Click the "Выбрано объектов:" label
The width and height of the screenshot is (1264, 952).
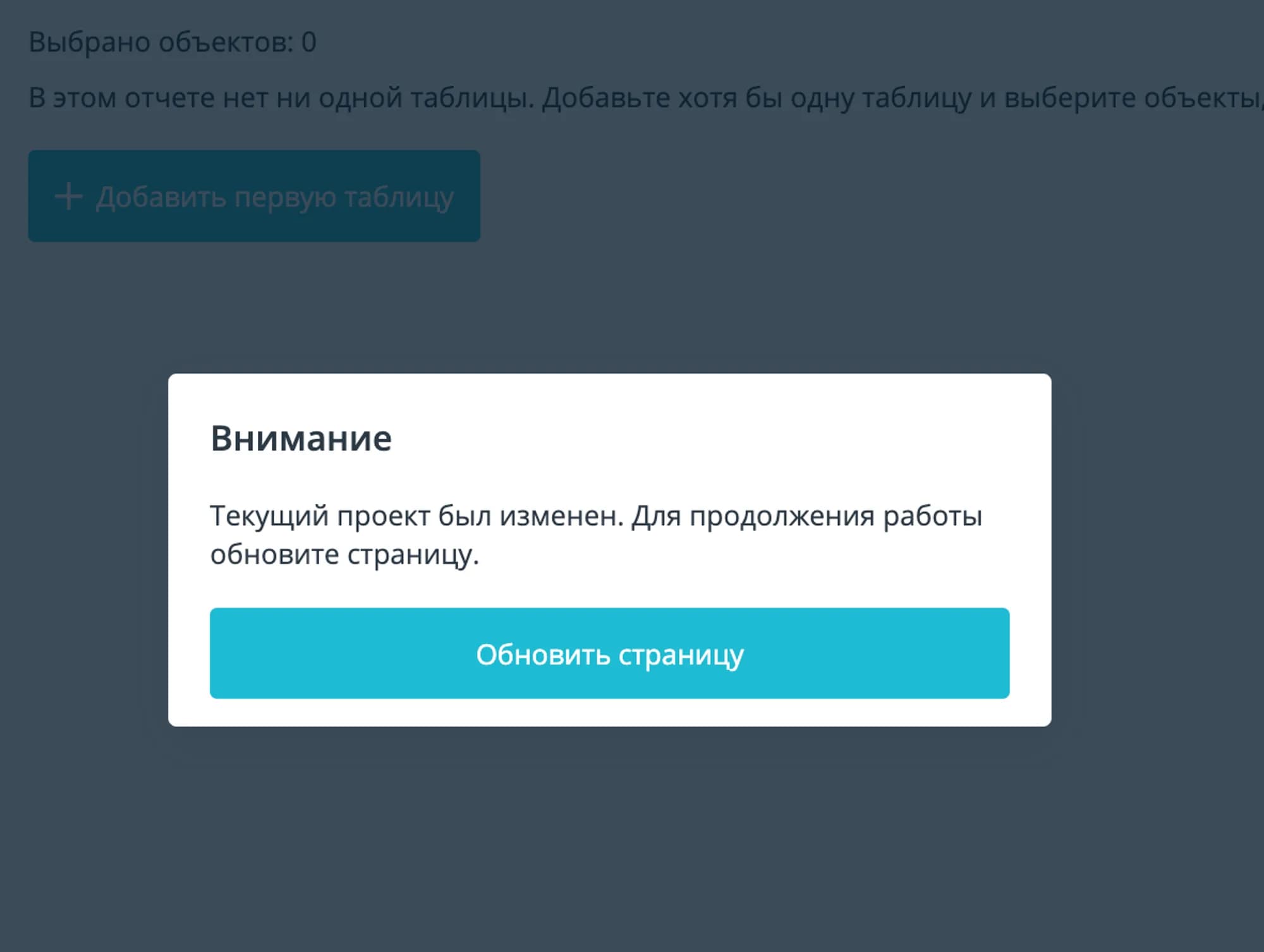point(161,42)
